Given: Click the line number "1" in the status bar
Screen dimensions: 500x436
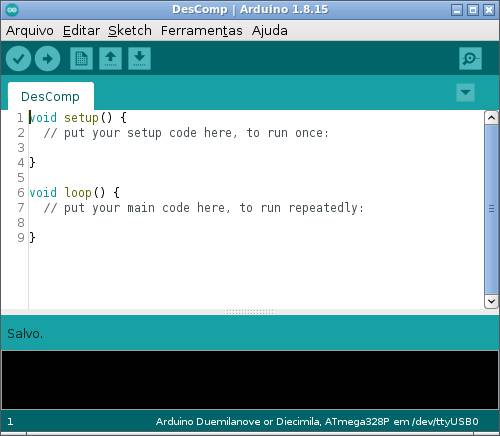Looking at the screenshot, I should [10, 422].
